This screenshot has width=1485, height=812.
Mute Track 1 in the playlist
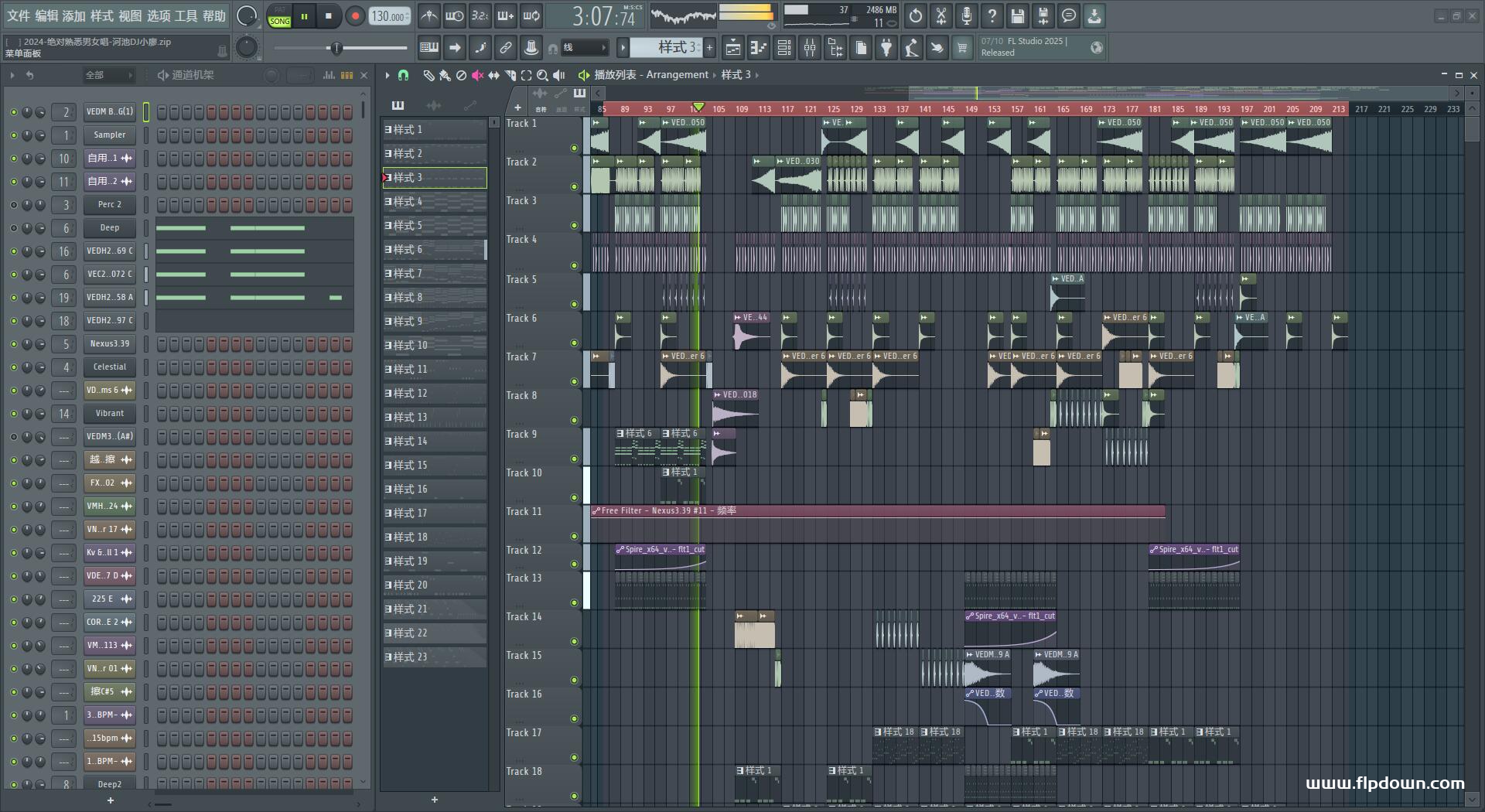click(574, 148)
